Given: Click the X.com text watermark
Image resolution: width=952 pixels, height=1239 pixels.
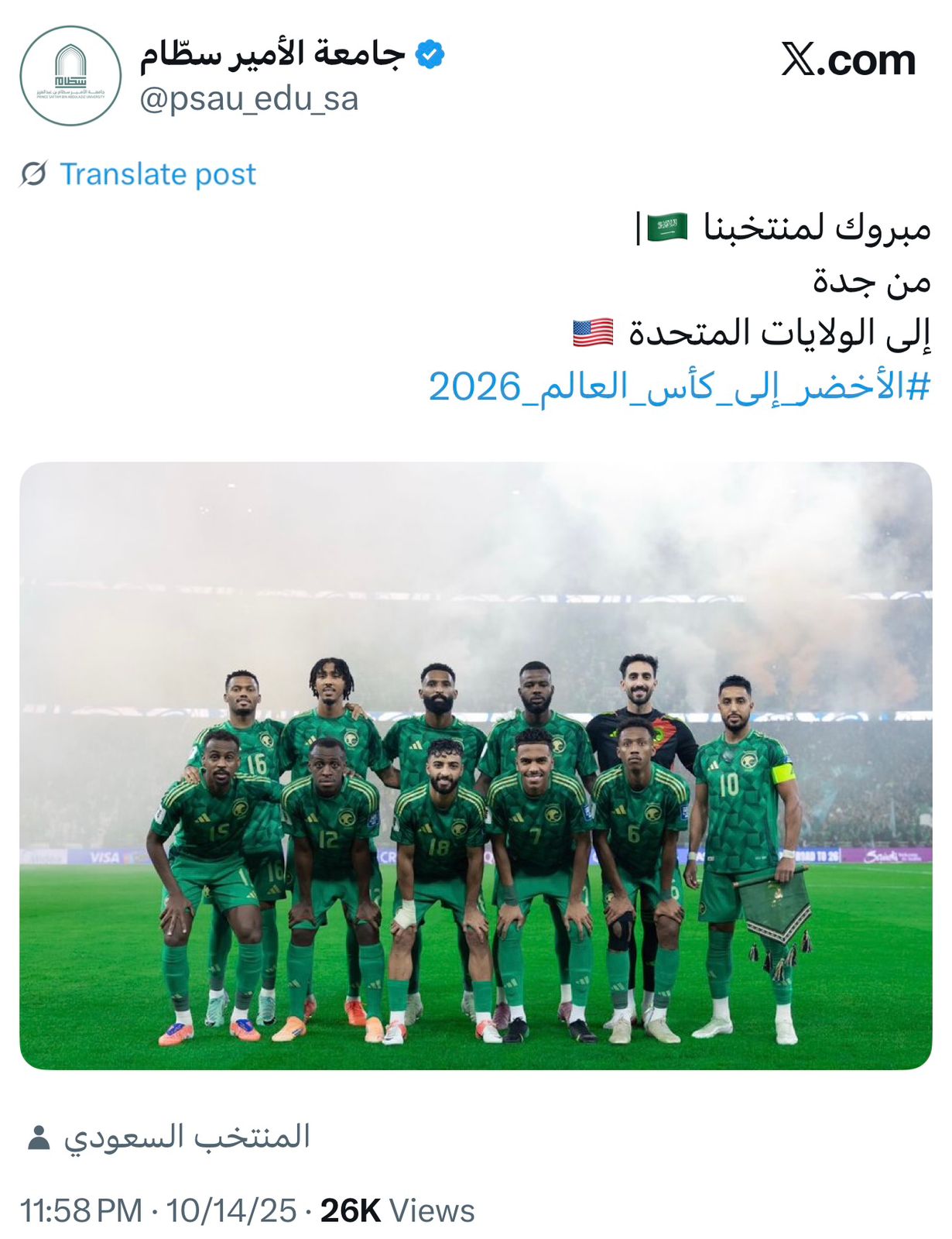Looking at the screenshot, I should tap(848, 60).
